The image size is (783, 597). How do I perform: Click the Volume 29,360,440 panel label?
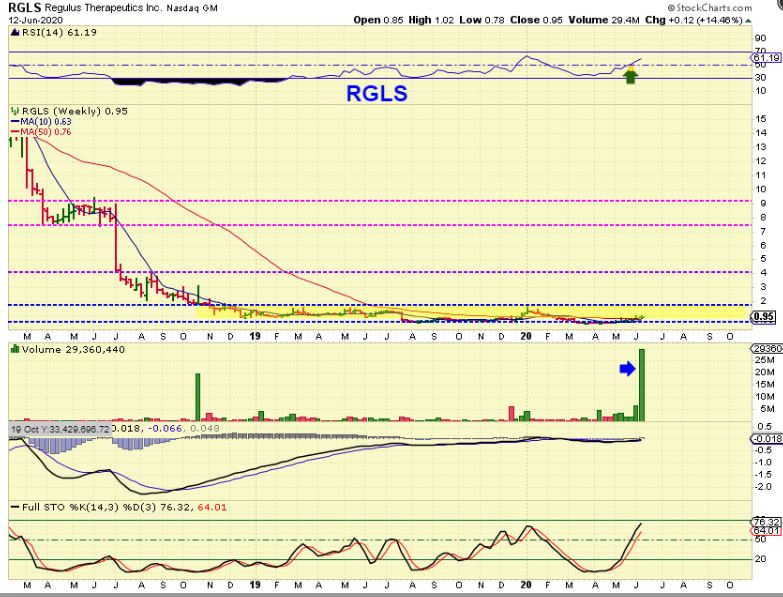point(73,349)
